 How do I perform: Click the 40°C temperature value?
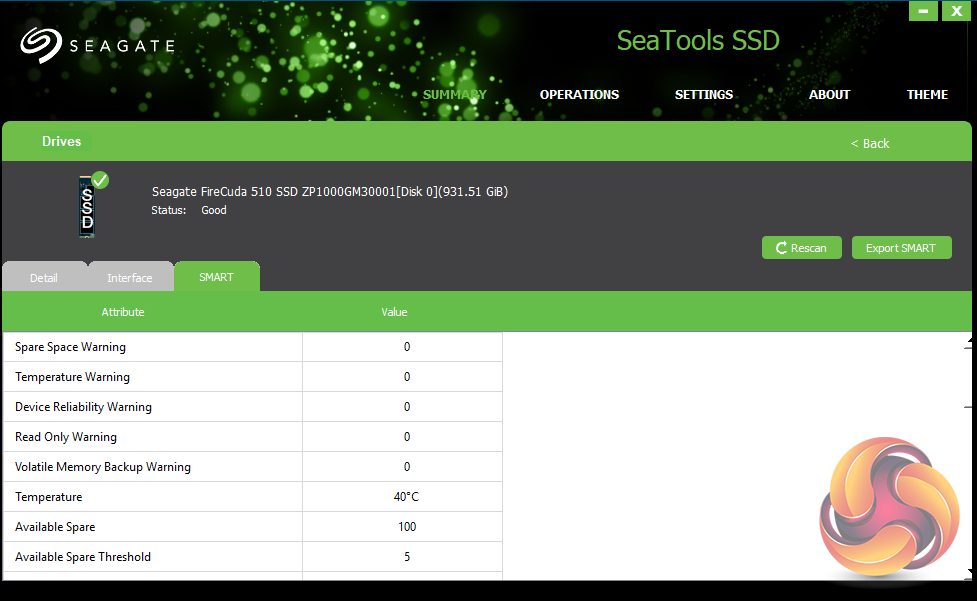(406, 497)
